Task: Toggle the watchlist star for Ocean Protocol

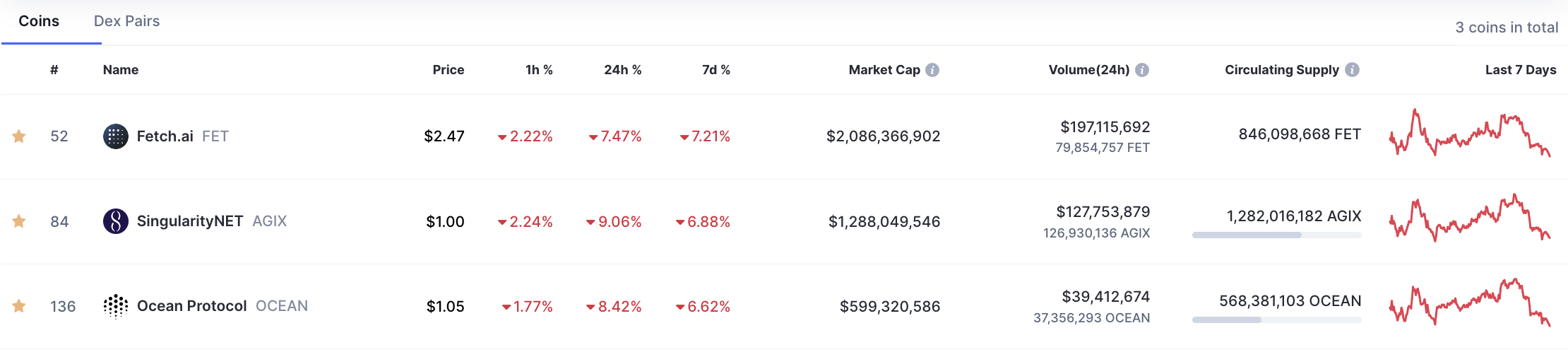Action: point(19,306)
